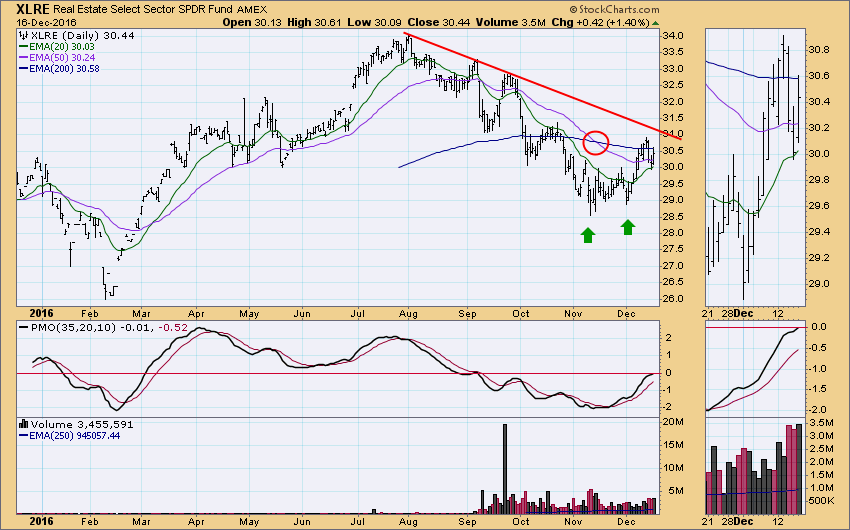The width and height of the screenshot is (850, 530).
Task: Click the 'Chg +0.42 (+1.40%)' value
Action: click(600, 23)
